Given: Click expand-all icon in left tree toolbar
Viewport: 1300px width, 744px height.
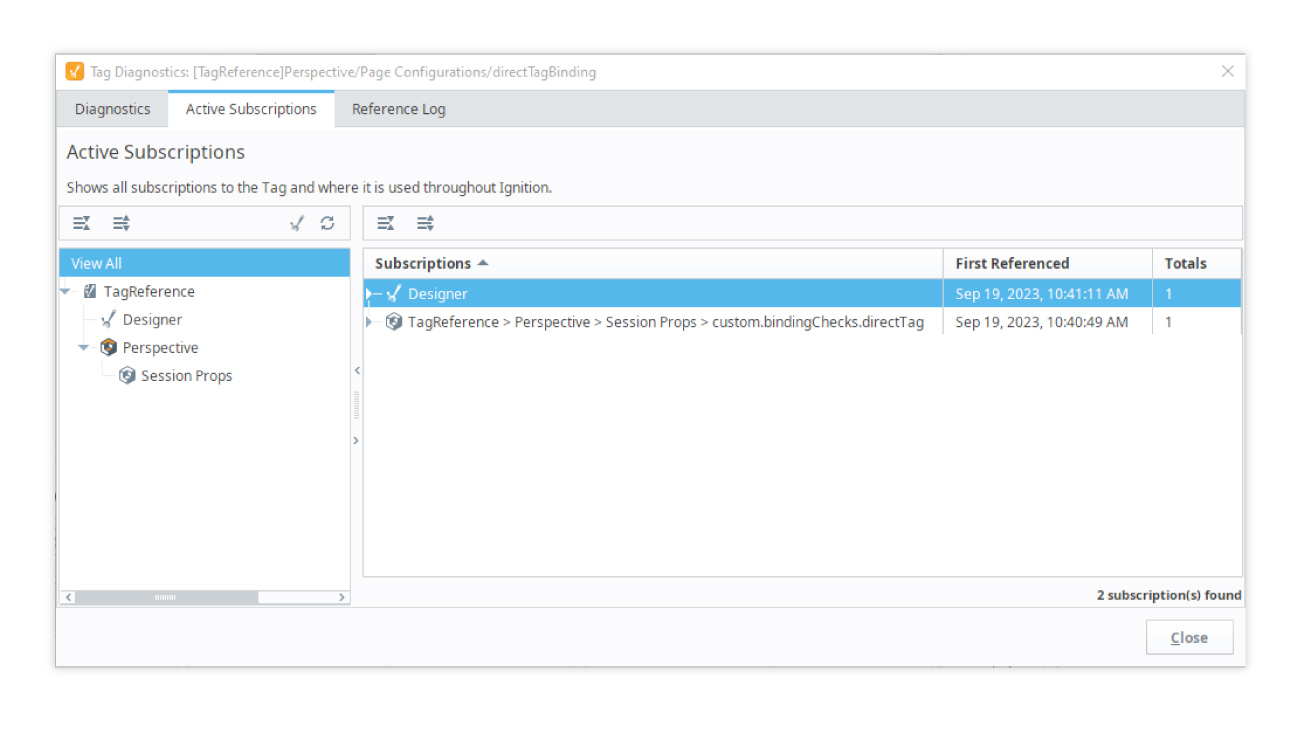Looking at the screenshot, I should 121,223.
